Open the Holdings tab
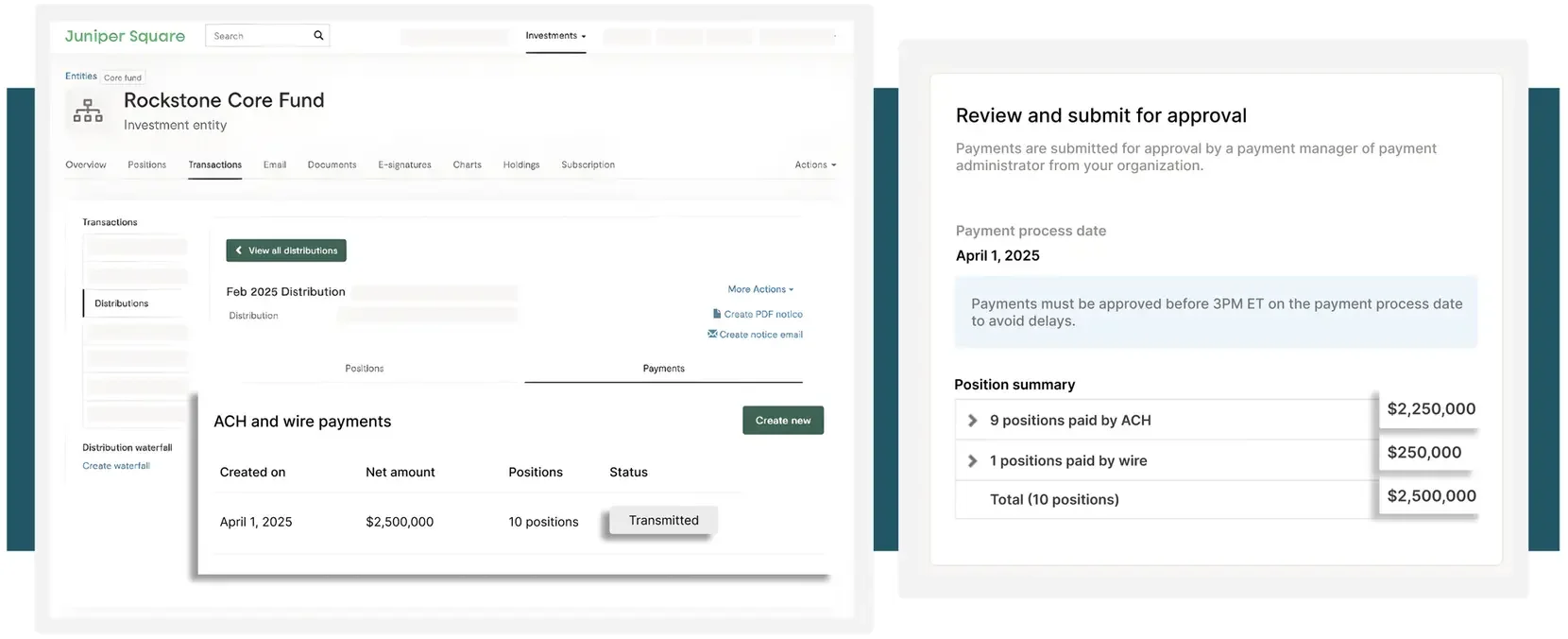This screenshot has height=639, width=1568. (521, 164)
